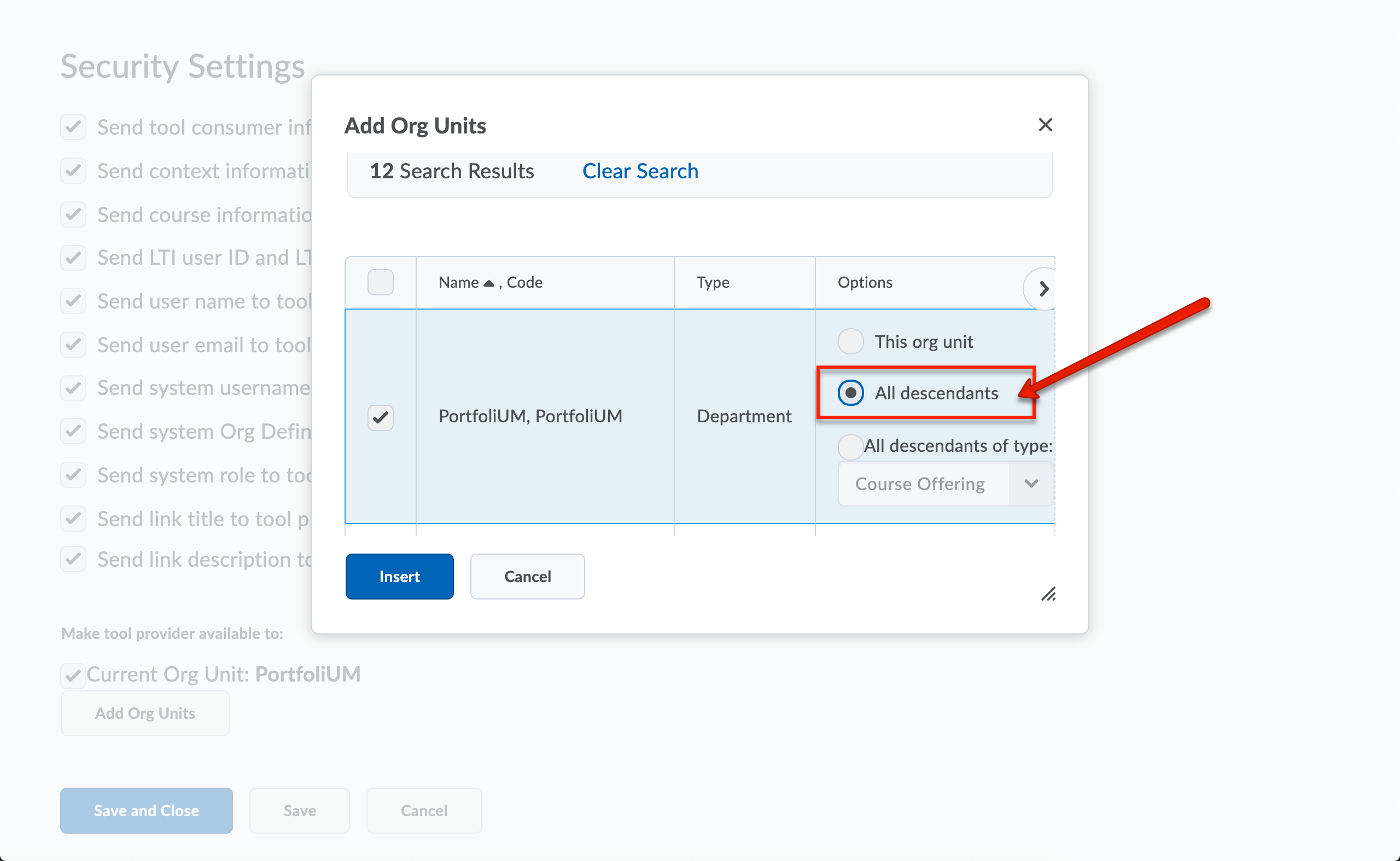The width and height of the screenshot is (1400, 861).
Task: Click Save and Close button
Action: pyautogui.click(x=147, y=810)
